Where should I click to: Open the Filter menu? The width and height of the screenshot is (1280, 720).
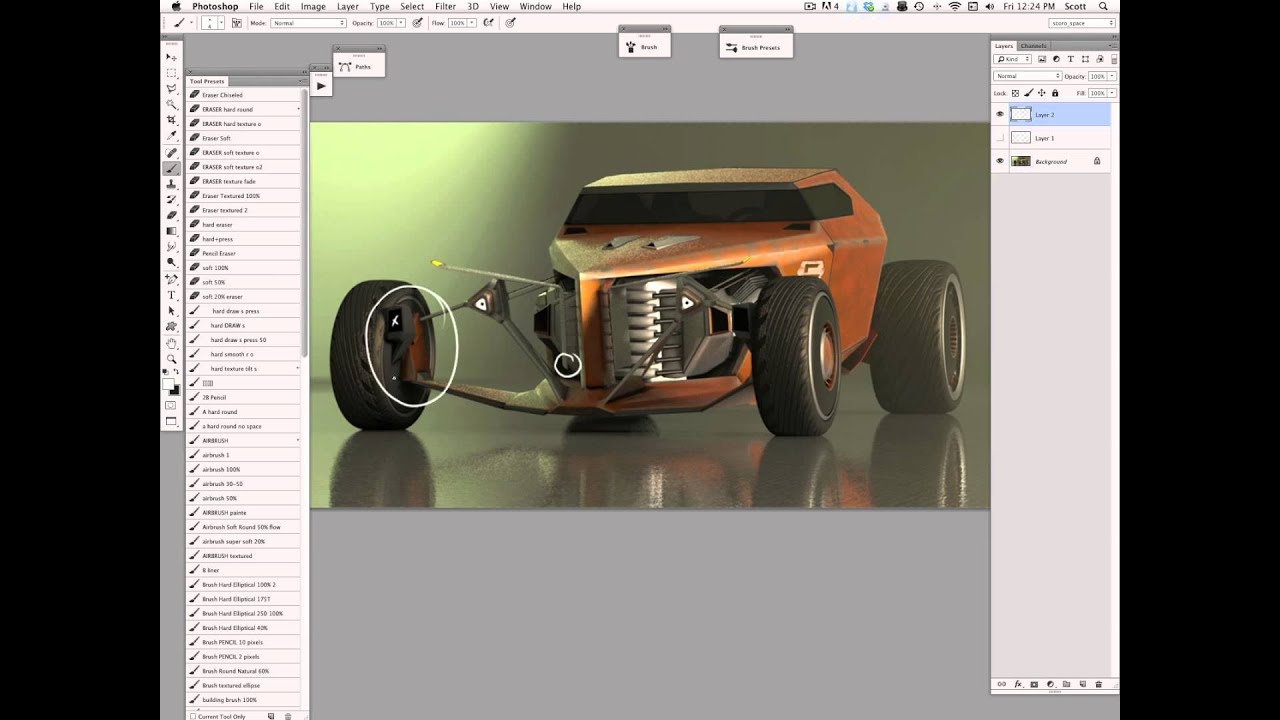tap(445, 6)
